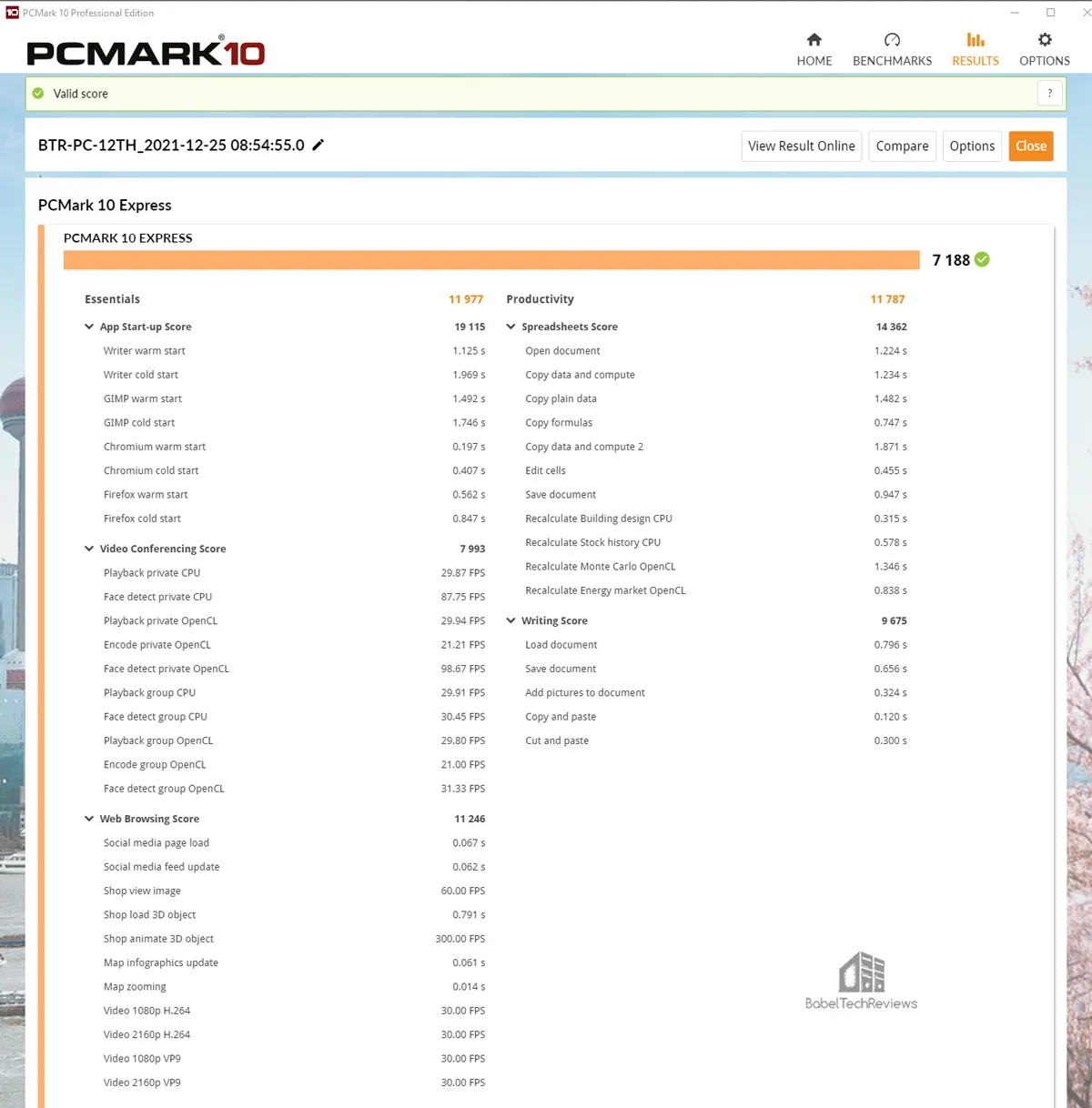Select the GIMP warm start row
Screen dimensions: 1092x1108
click(294, 398)
